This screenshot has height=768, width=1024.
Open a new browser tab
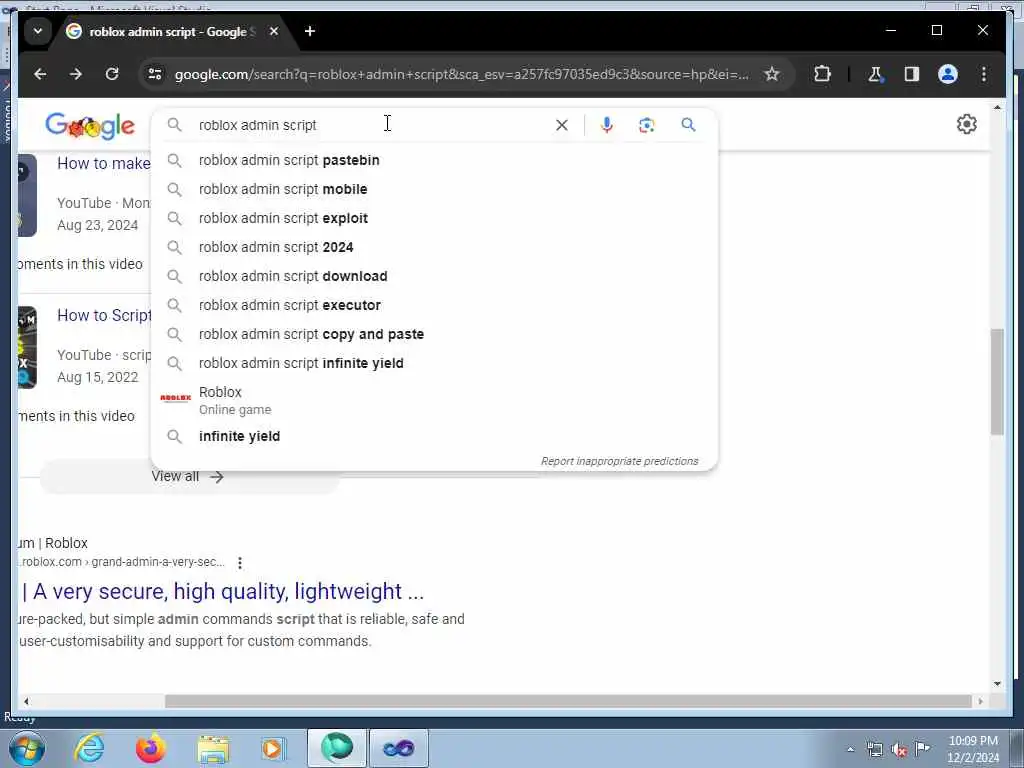(x=310, y=31)
